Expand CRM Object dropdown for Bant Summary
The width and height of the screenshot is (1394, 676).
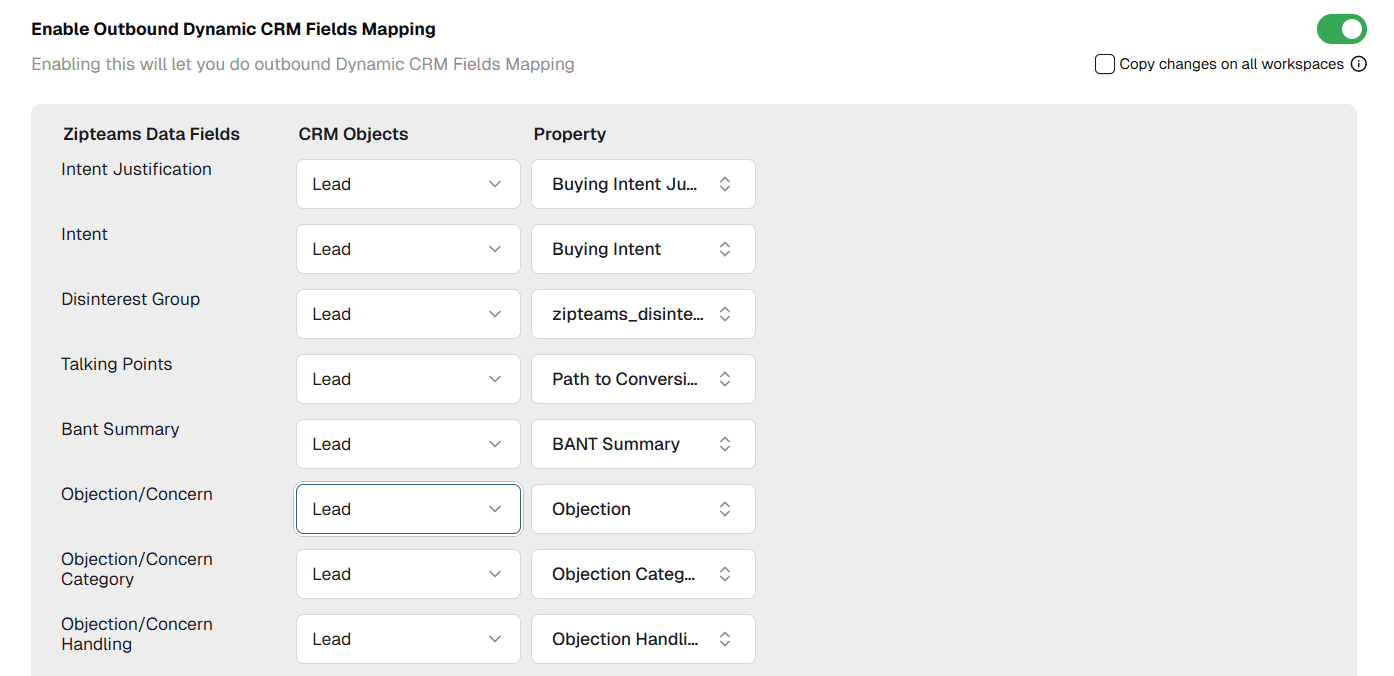click(408, 444)
